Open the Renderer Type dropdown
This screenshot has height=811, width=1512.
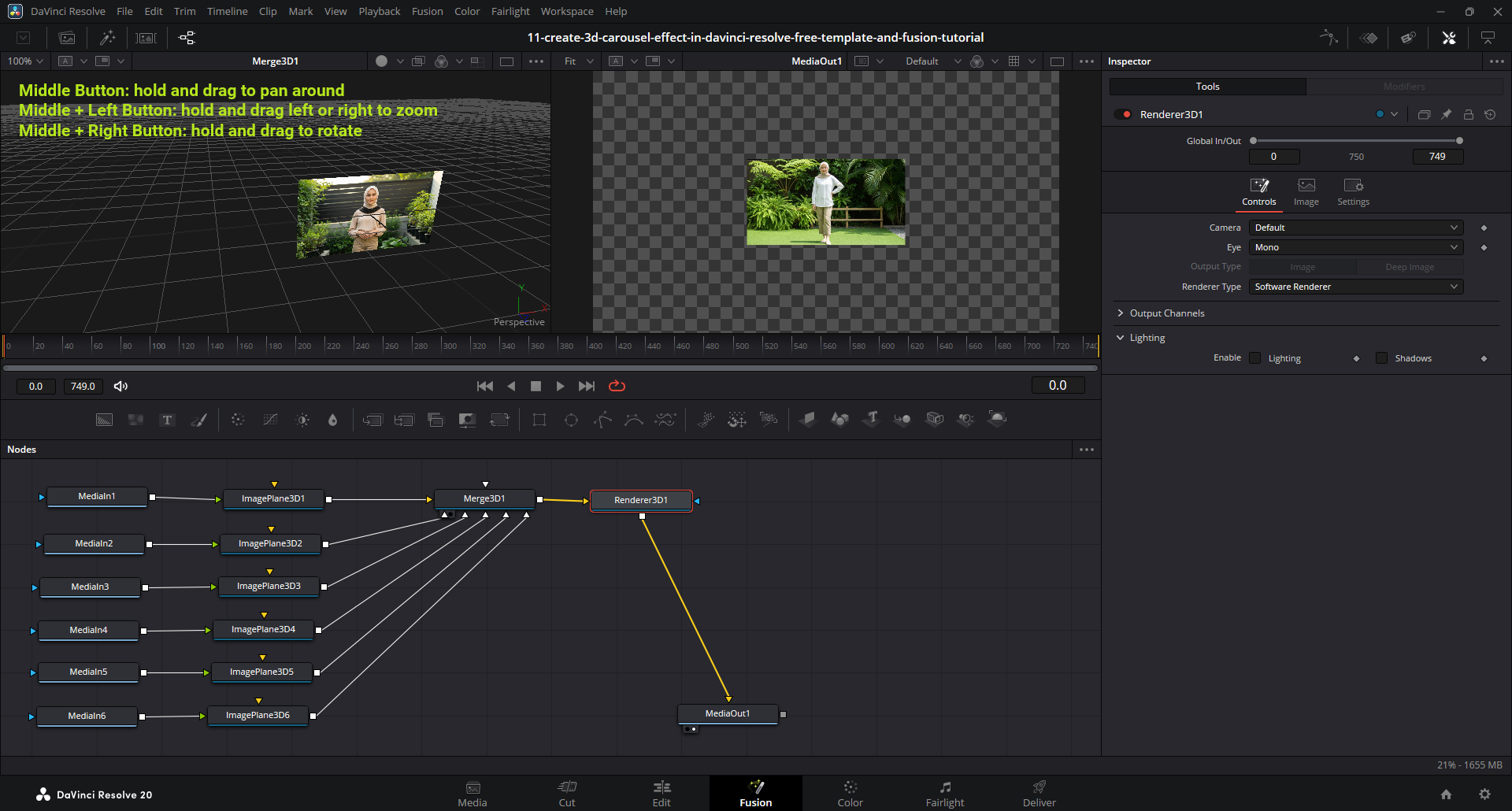(x=1355, y=287)
